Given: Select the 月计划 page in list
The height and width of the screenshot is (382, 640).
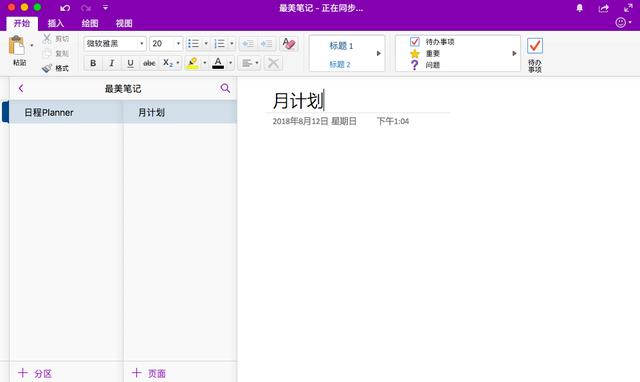Looking at the screenshot, I should pyautogui.click(x=180, y=112).
